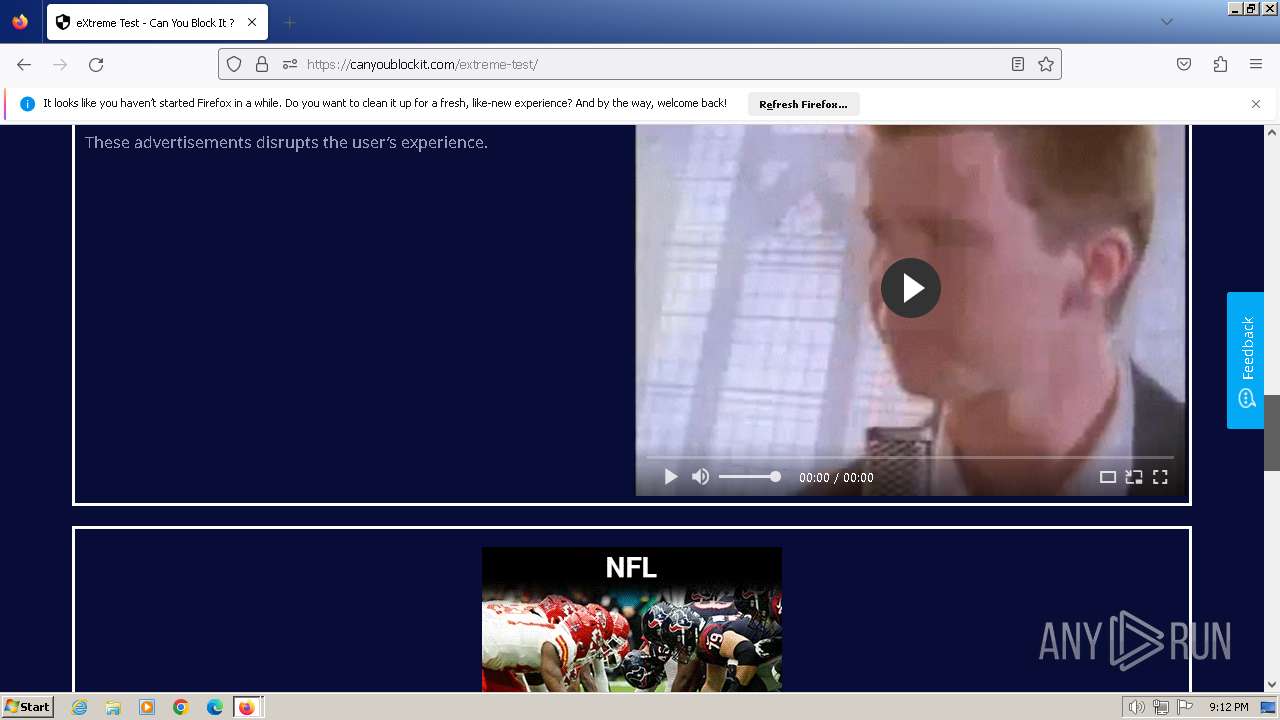
Task: Open the Feedback side tab
Action: click(x=1245, y=360)
